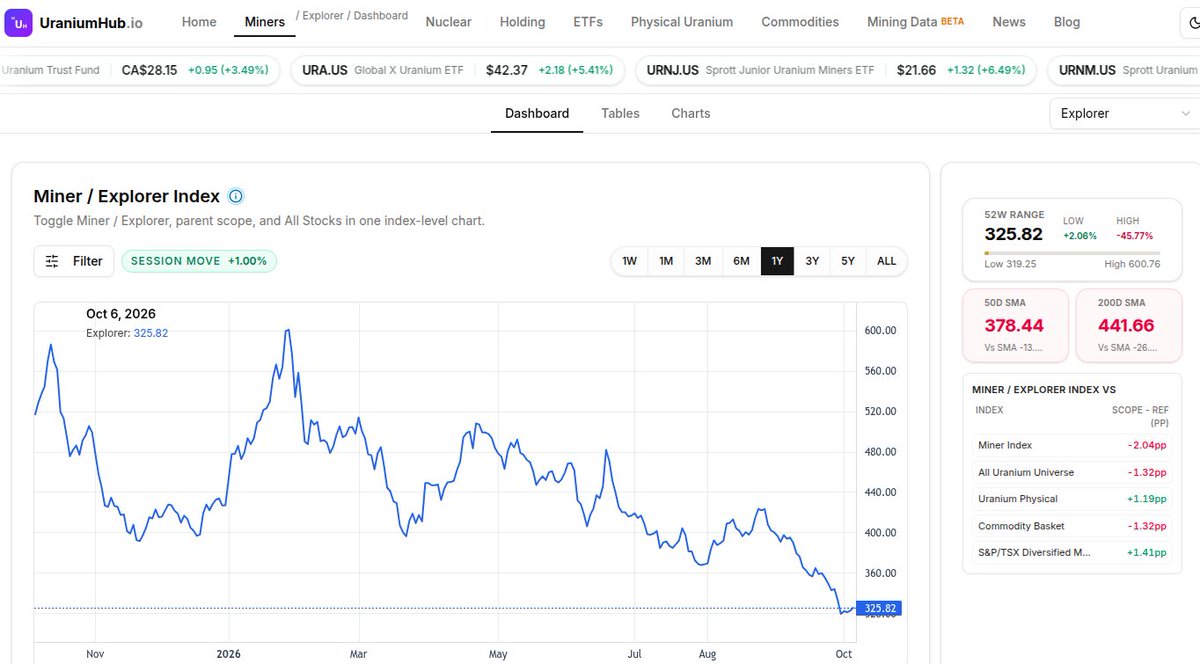Select the ALL time range
This screenshot has height=664, width=1200.
(x=887, y=261)
